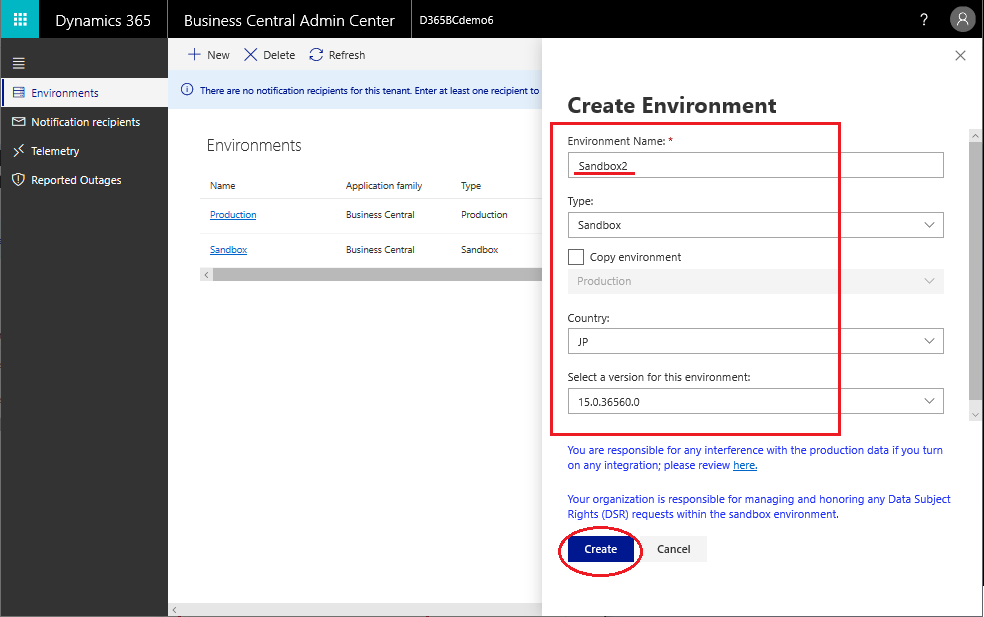This screenshot has height=617, width=984.
Task: Open Telemetry in the sidebar
Action: pyautogui.click(x=85, y=151)
